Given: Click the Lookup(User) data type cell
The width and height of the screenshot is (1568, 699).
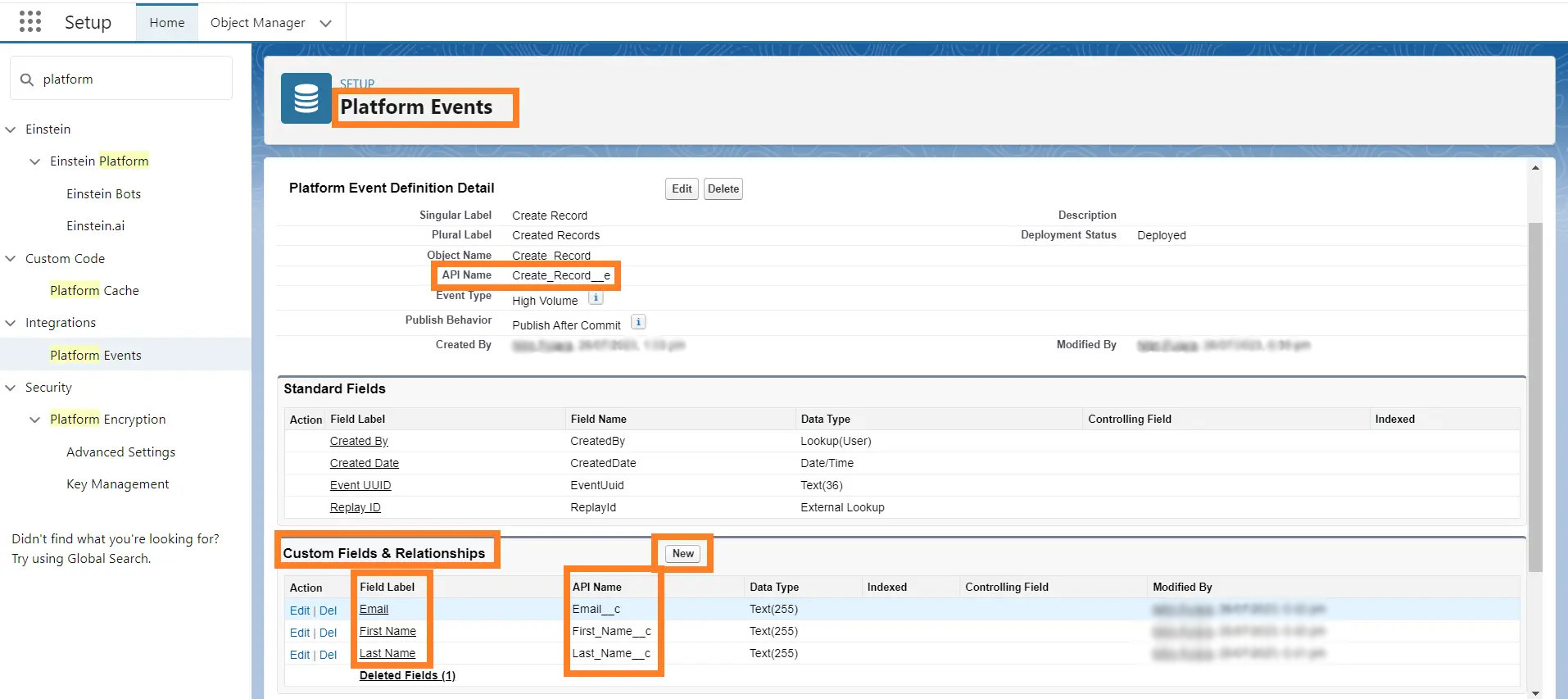Looking at the screenshot, I should pyautogui.click(x=836, y=442).
